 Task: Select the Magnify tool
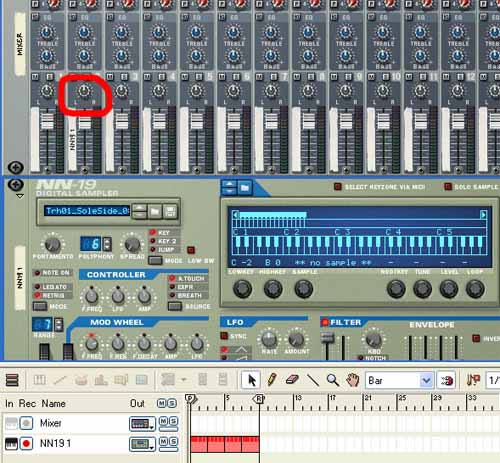click(332, 380)
